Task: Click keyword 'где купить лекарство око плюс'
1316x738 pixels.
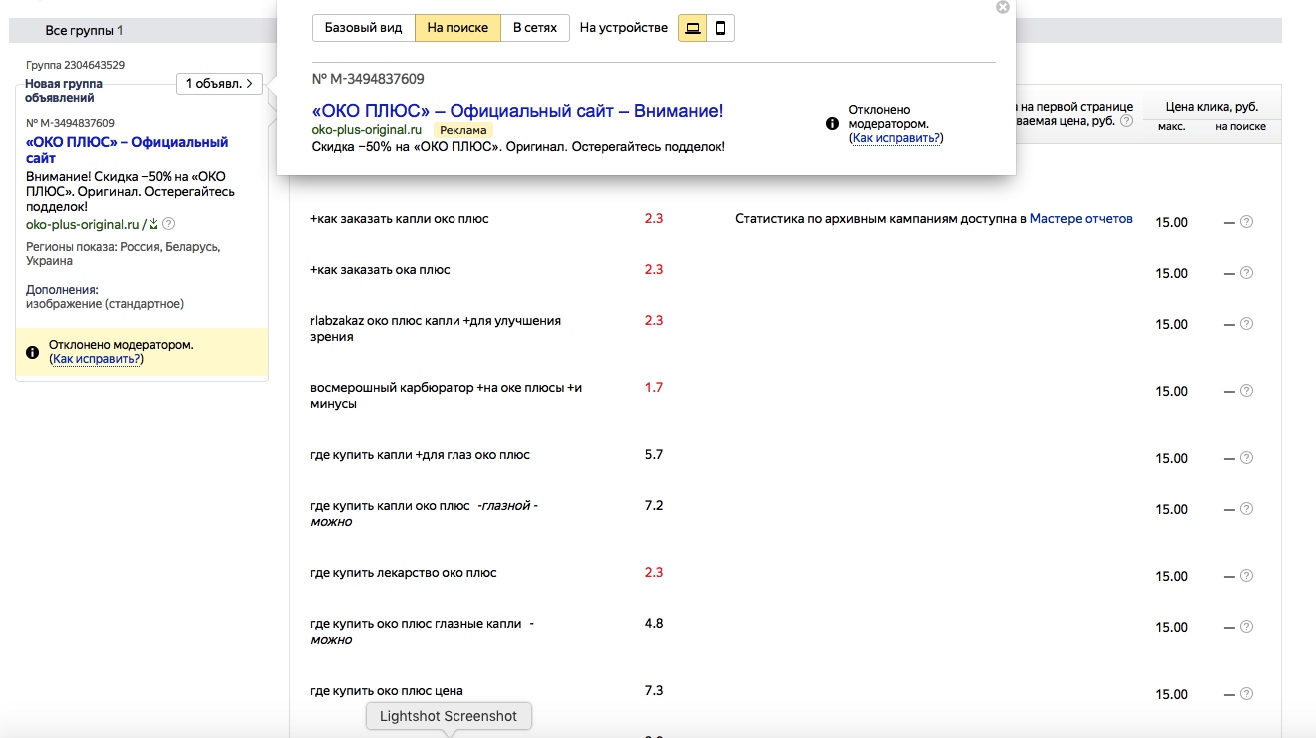Action: [404, 572]
